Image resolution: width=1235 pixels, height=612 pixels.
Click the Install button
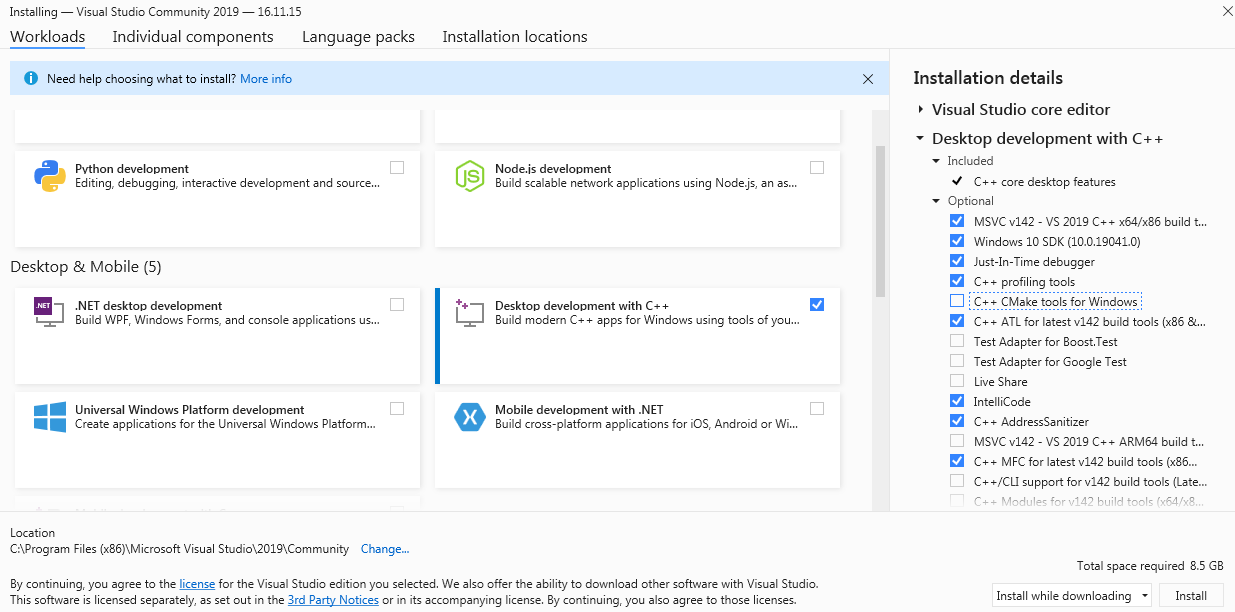[x=1191, y=596]
